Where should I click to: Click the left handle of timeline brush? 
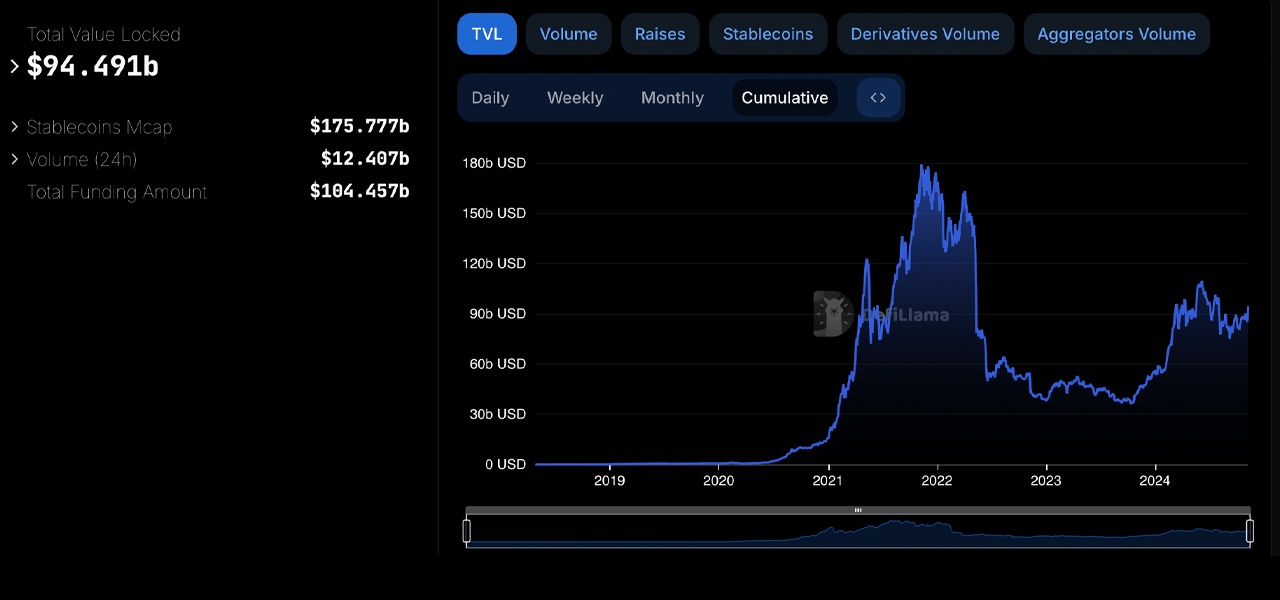[x=466, y=528]
